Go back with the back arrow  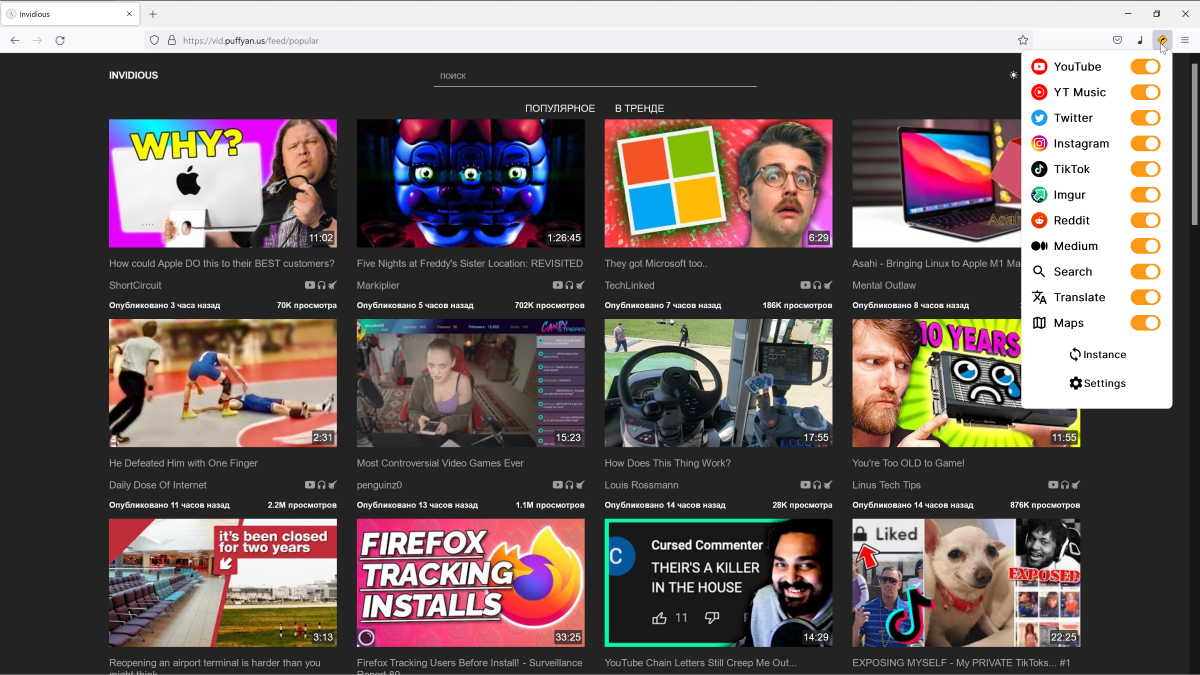click(15, 40)
